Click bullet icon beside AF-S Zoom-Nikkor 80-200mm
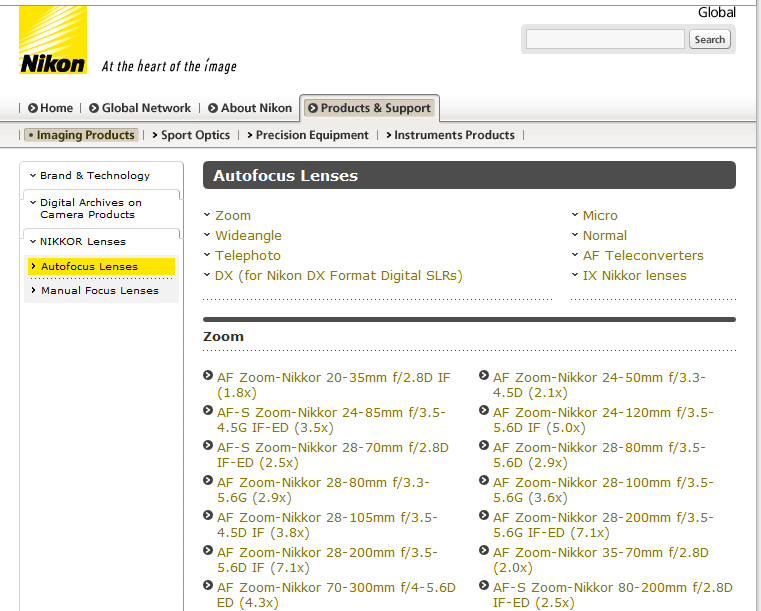Image resolution: width=761 pixels, height=611 pixels. 484,586
